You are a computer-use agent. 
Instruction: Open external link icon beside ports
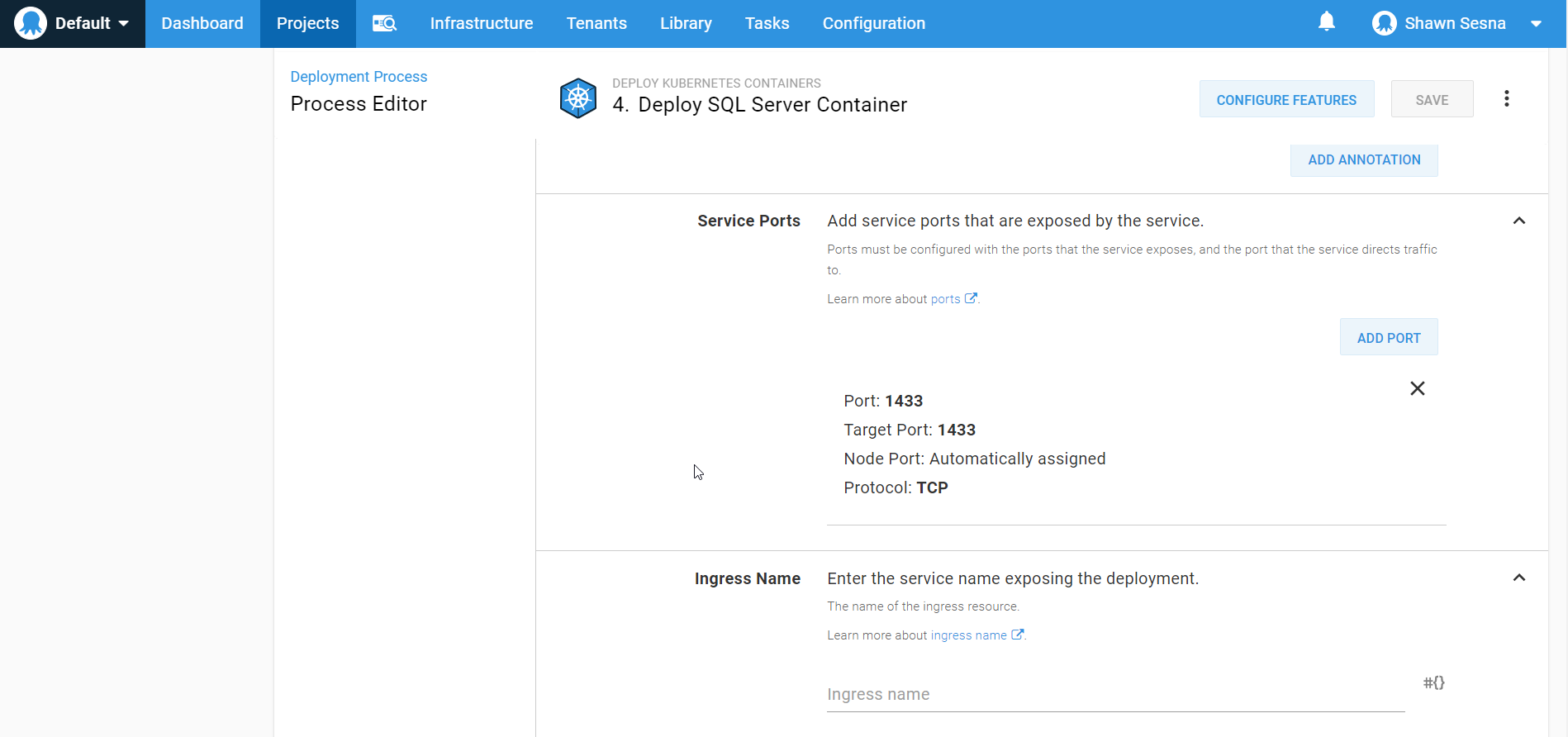971,299
